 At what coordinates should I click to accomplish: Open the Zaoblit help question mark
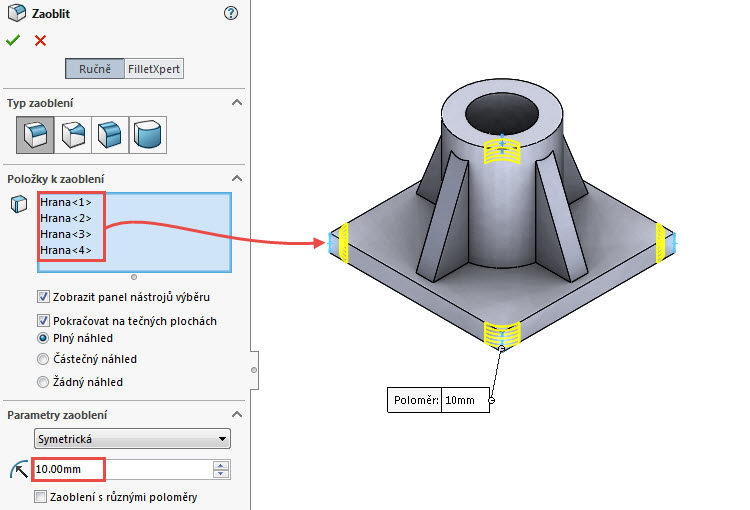[231, 13]
